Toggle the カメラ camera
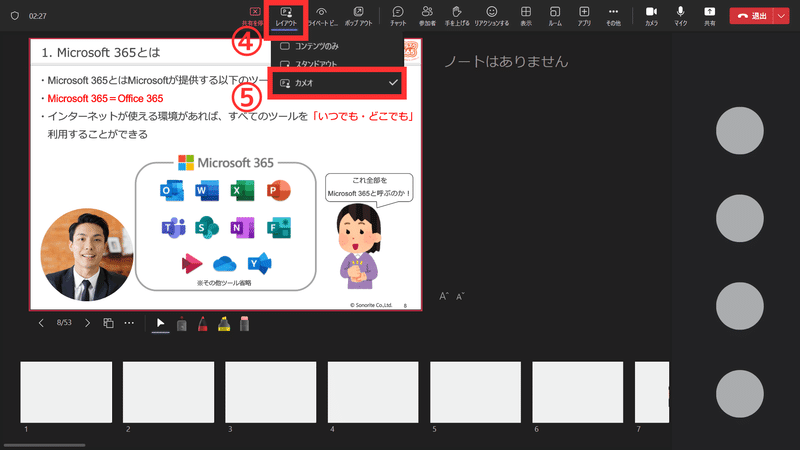 point(651,16)
